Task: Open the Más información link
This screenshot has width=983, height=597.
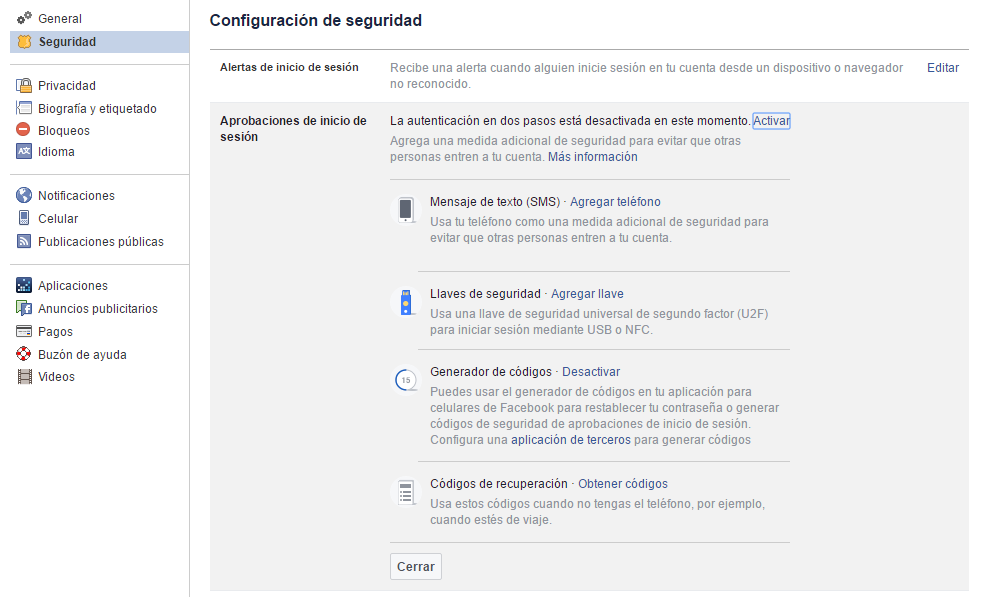Action: (592, 157)
